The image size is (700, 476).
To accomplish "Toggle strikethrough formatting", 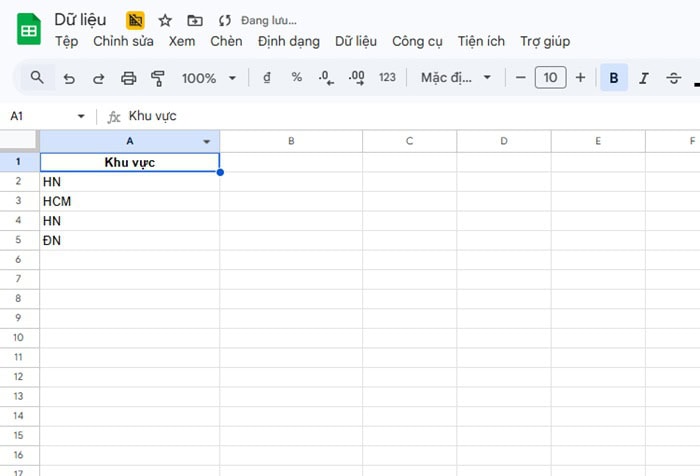I will 673,78.
